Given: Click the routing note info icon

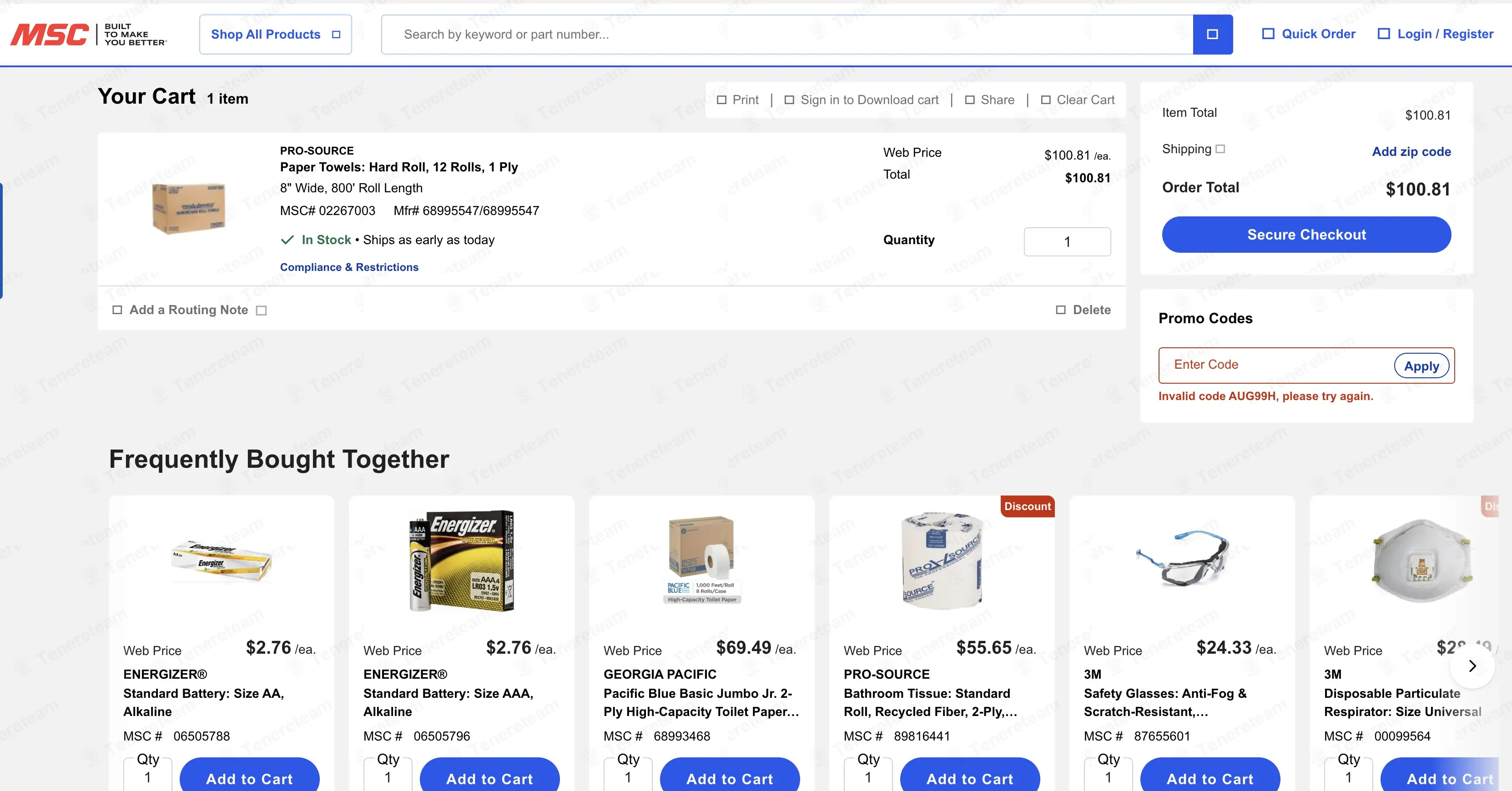Looking at the screenshot, I should [x=261, y=310].
